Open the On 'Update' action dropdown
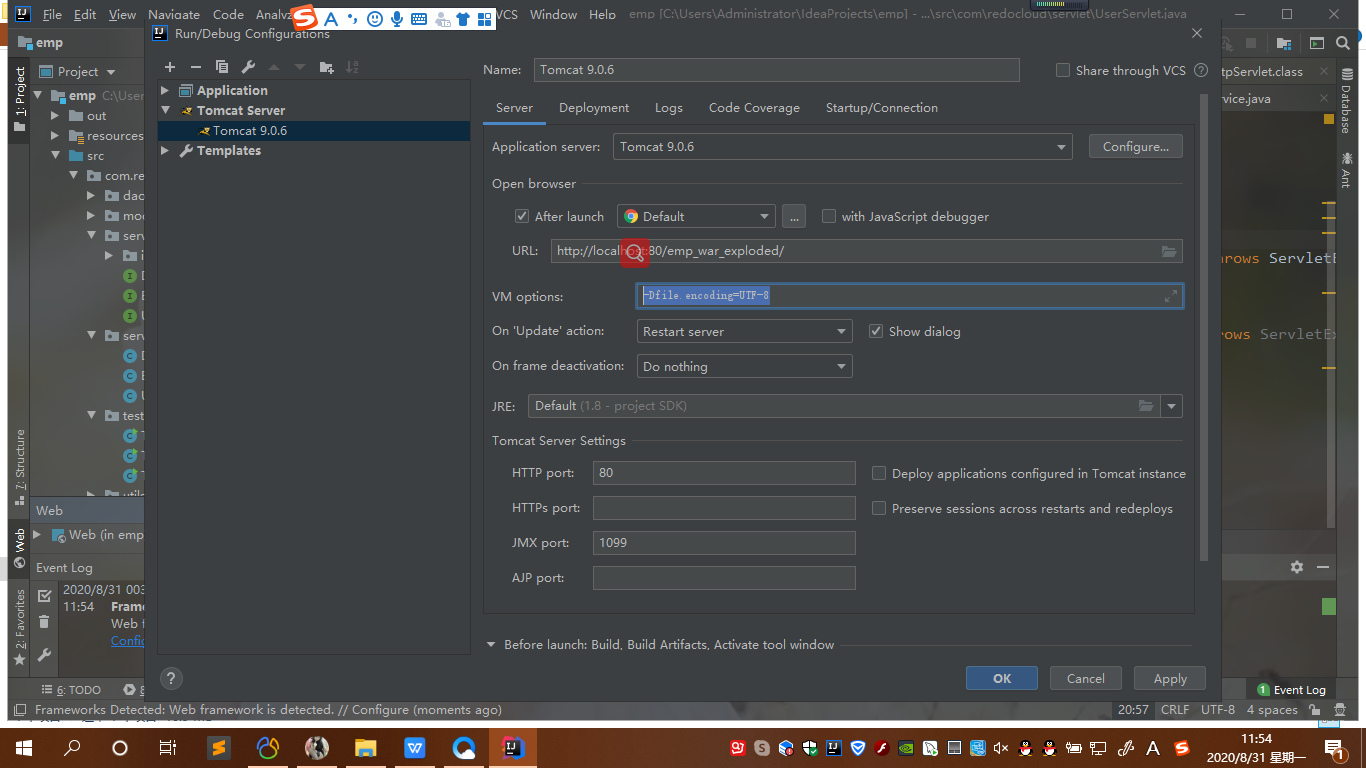The height and width of the screenshot is (768, 1366). coord(744,331)
